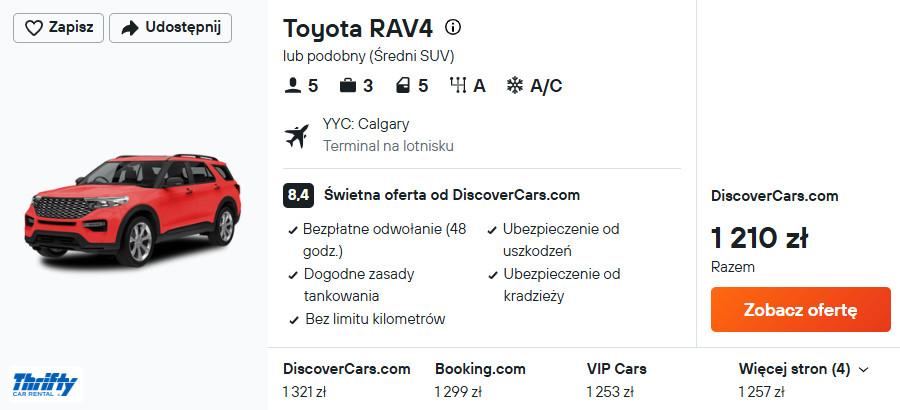Screen dimensions: 900x410
Task: Click the passenger seats icon
Action: 292,85
